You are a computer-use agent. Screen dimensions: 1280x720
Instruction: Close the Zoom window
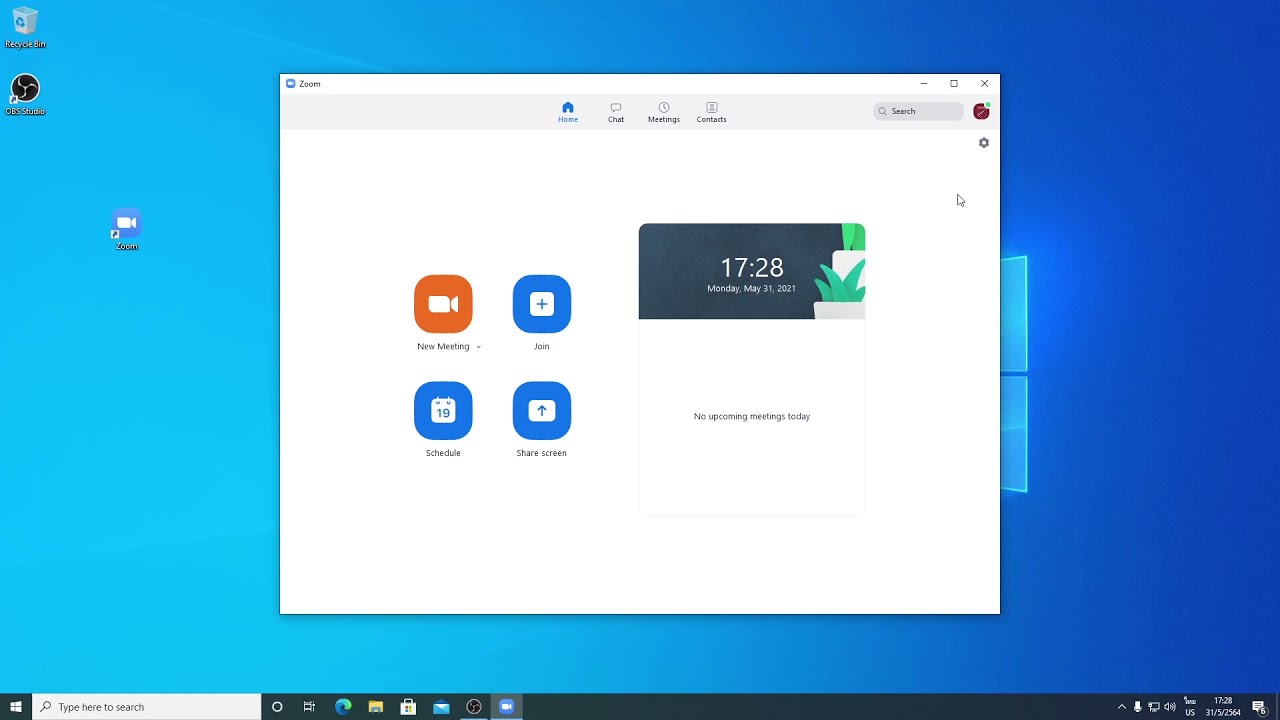[x=984, y=84]
